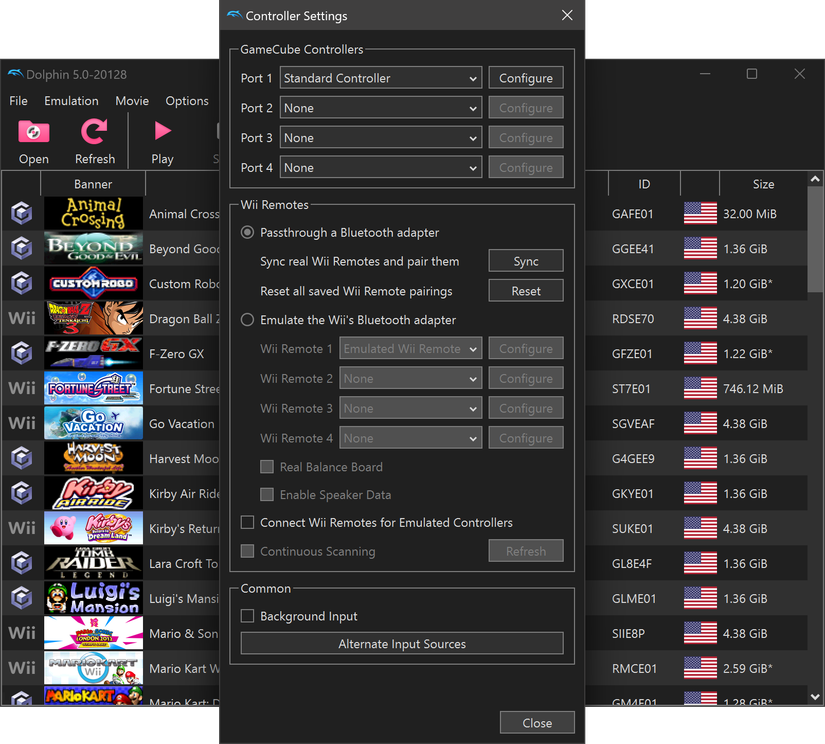
Task: Click USA flag icon for RMCE01 row
Action: tap(700, 668)
